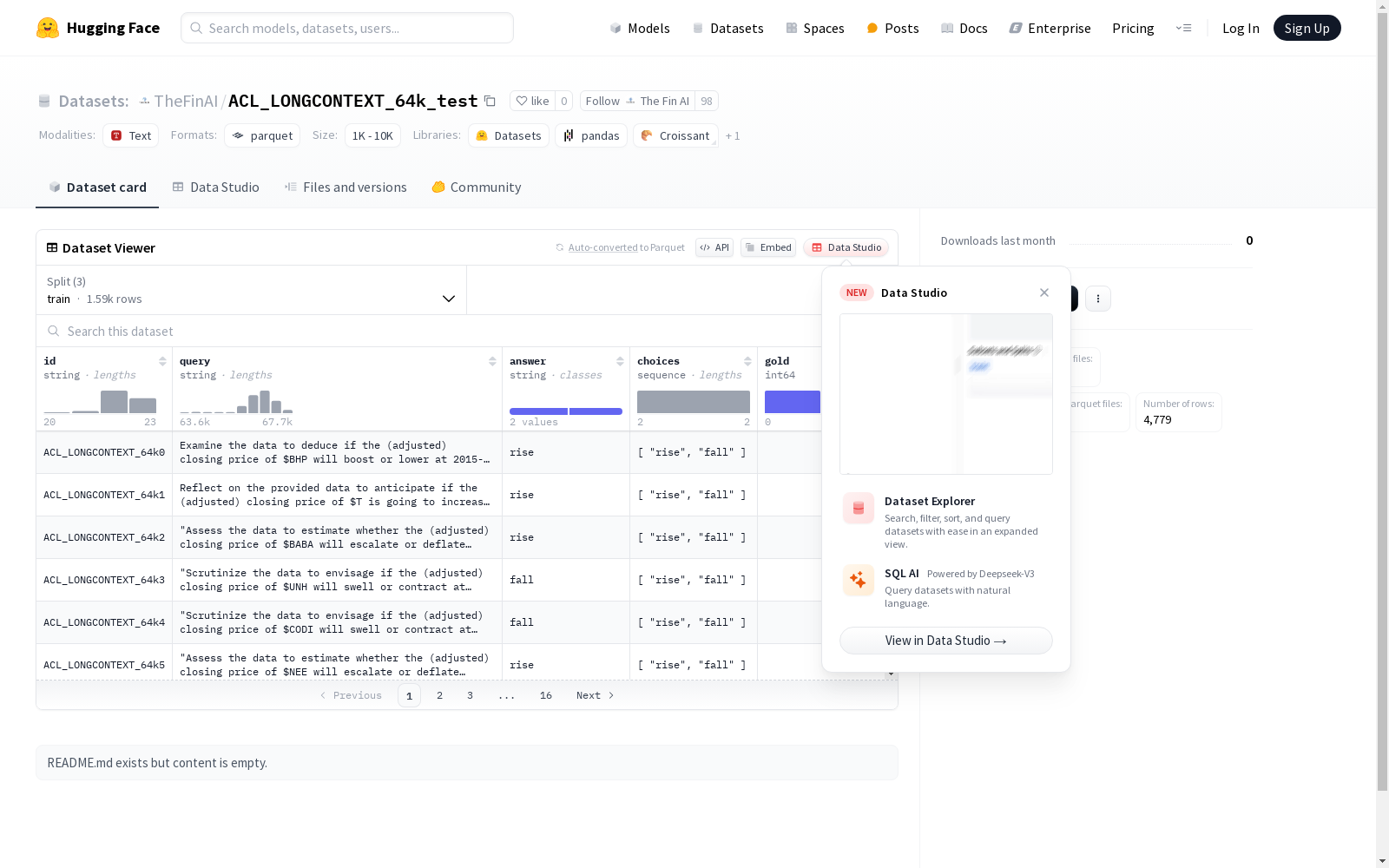Image resolution: width=1389 pixels, height=868 pixels.
Task: Switch to the Dataset card tab
Action: 97,187
